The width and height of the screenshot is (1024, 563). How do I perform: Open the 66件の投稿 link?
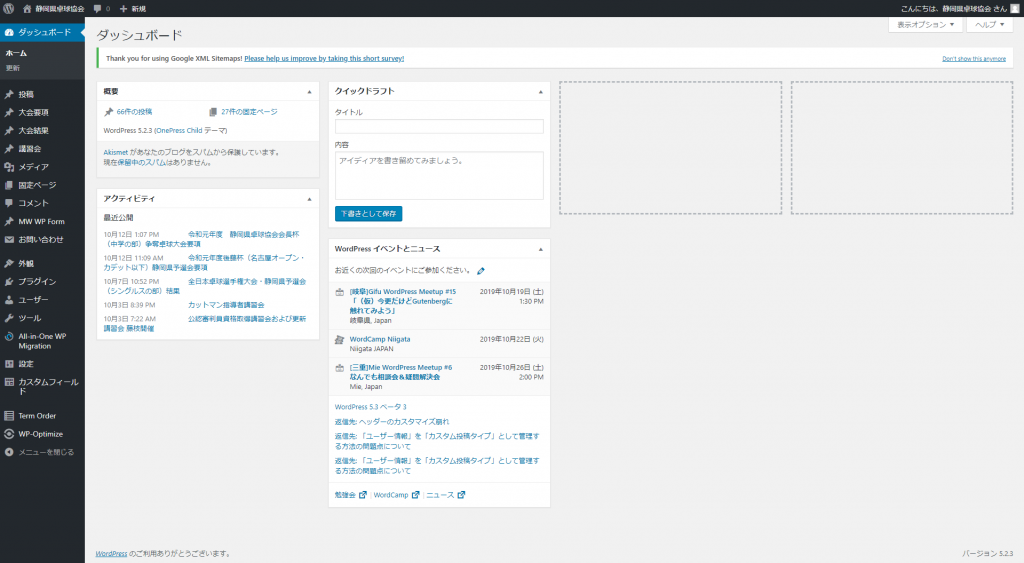pos(134,112)
